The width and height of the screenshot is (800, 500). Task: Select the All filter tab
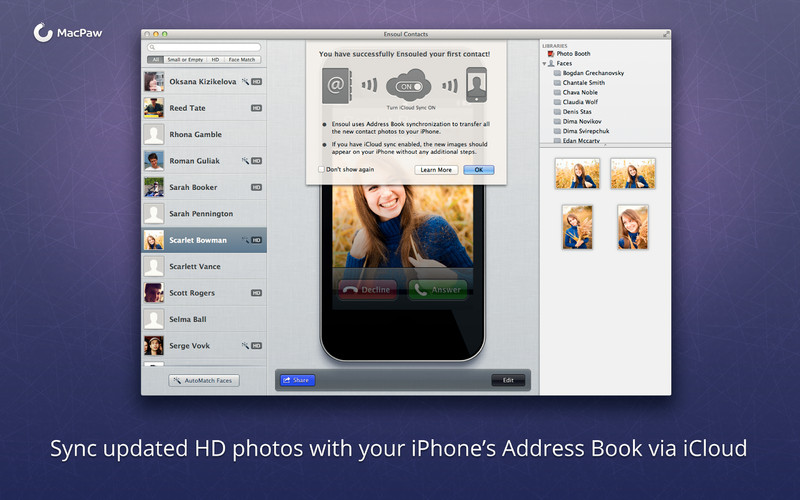coord(156,60)
